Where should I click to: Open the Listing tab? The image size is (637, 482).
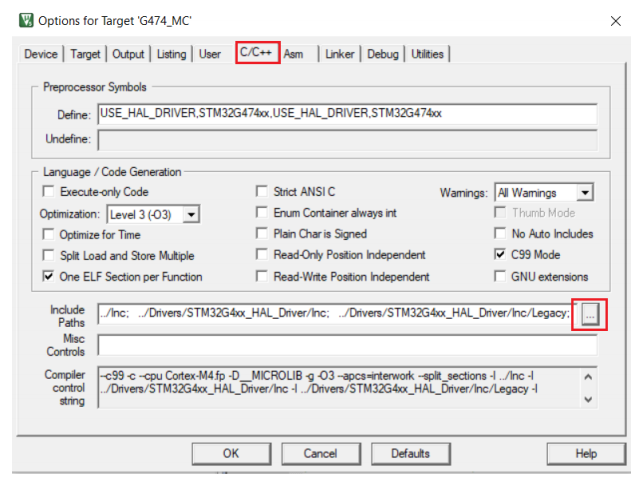tap(171, 54)
